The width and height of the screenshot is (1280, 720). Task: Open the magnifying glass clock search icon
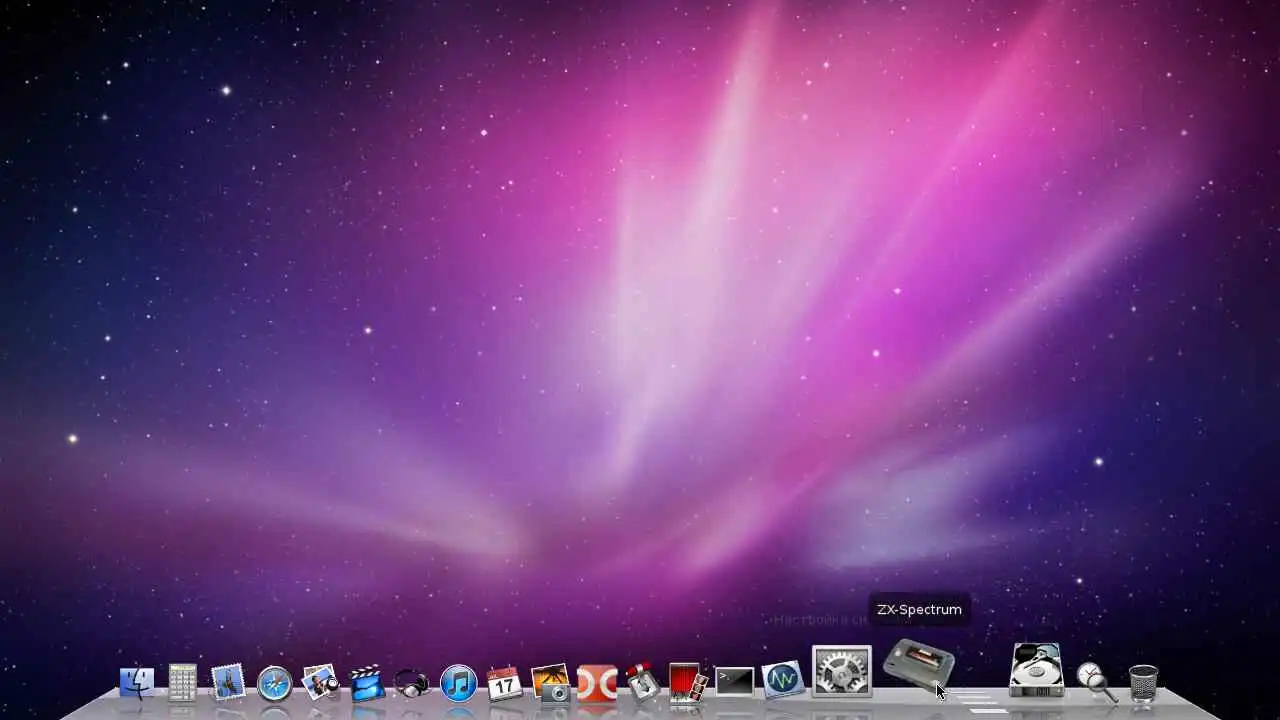pos(1096,682)
